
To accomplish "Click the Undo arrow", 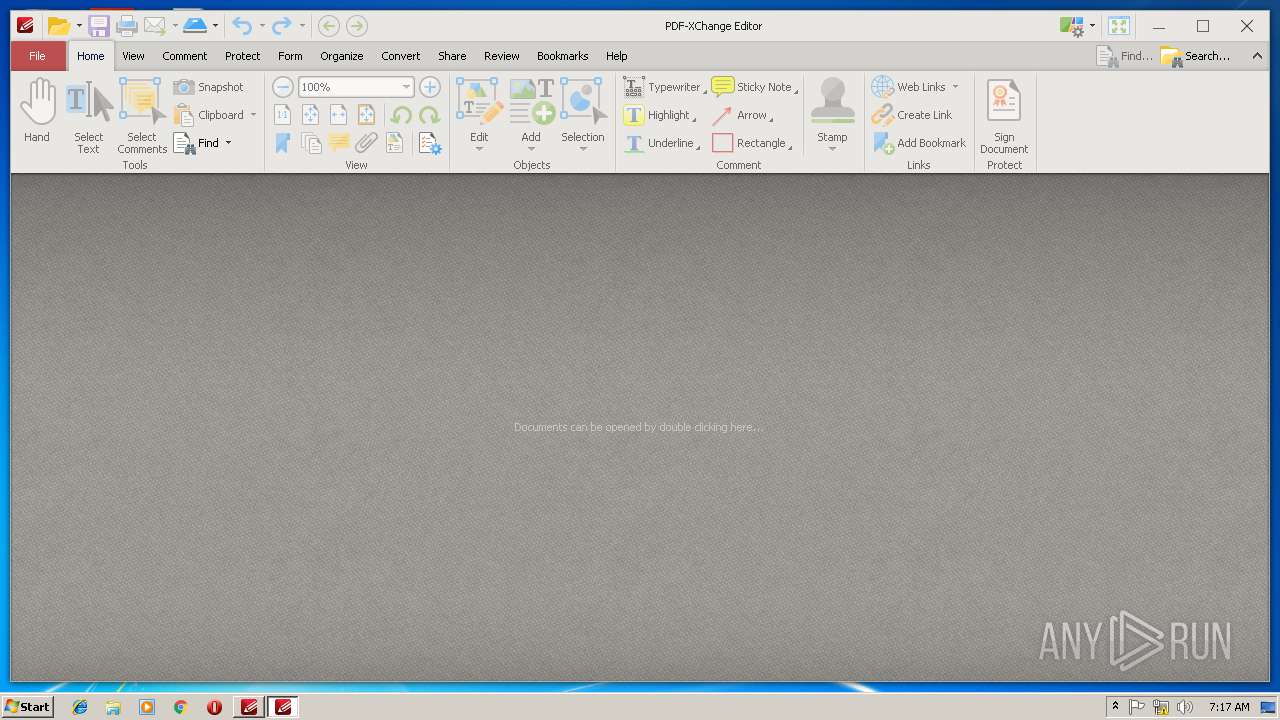I will click(241, 26).
